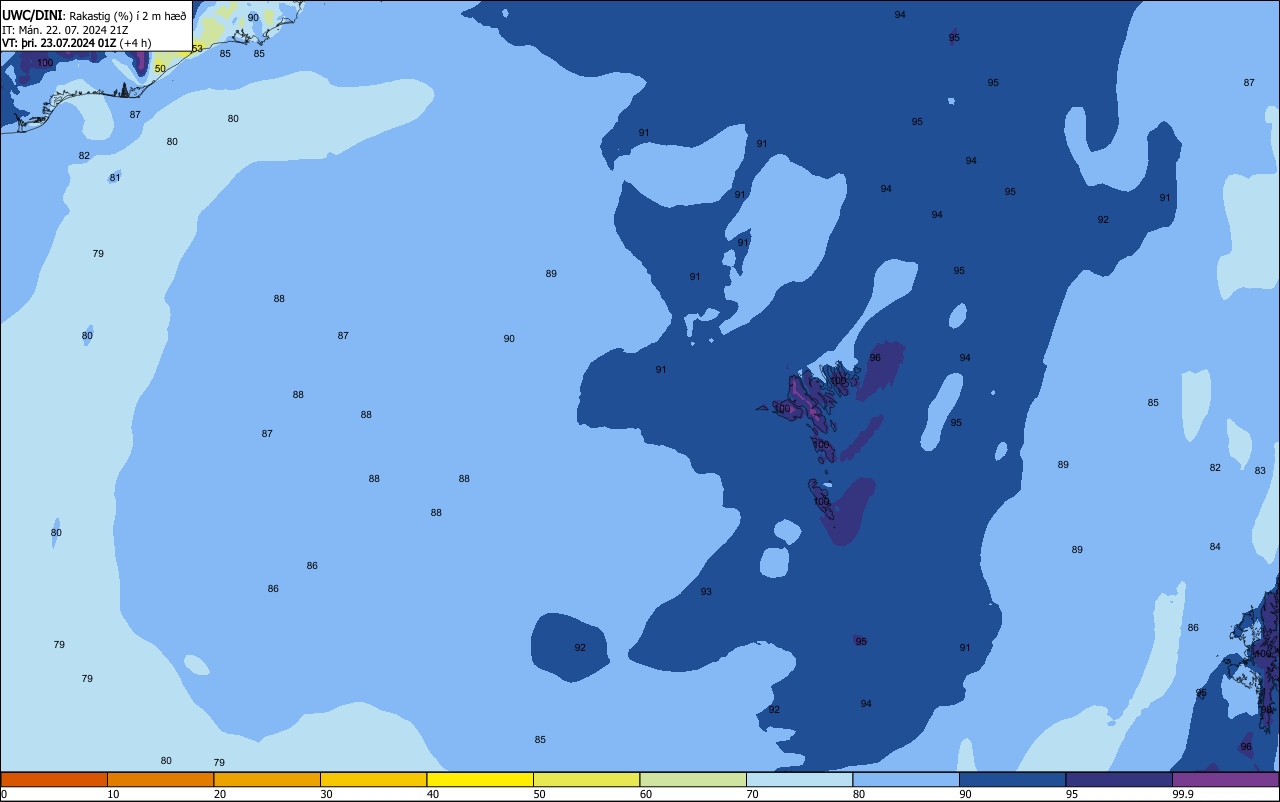Select the orange 10–20 legend color block

(160, 779)
